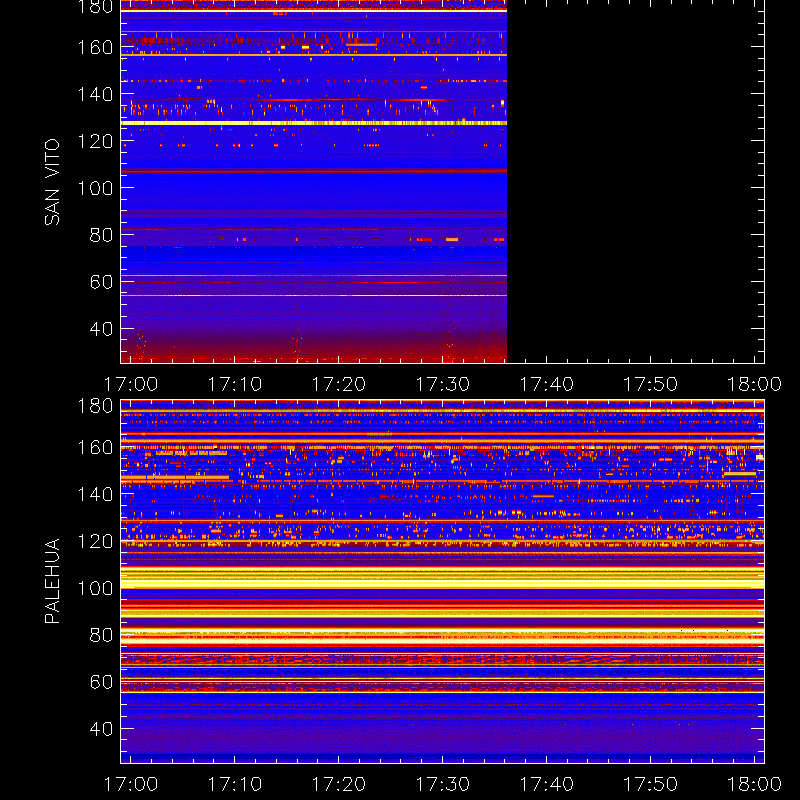
Task: Select the 160 tick label on Palehua plot
Action: (95, 447)
